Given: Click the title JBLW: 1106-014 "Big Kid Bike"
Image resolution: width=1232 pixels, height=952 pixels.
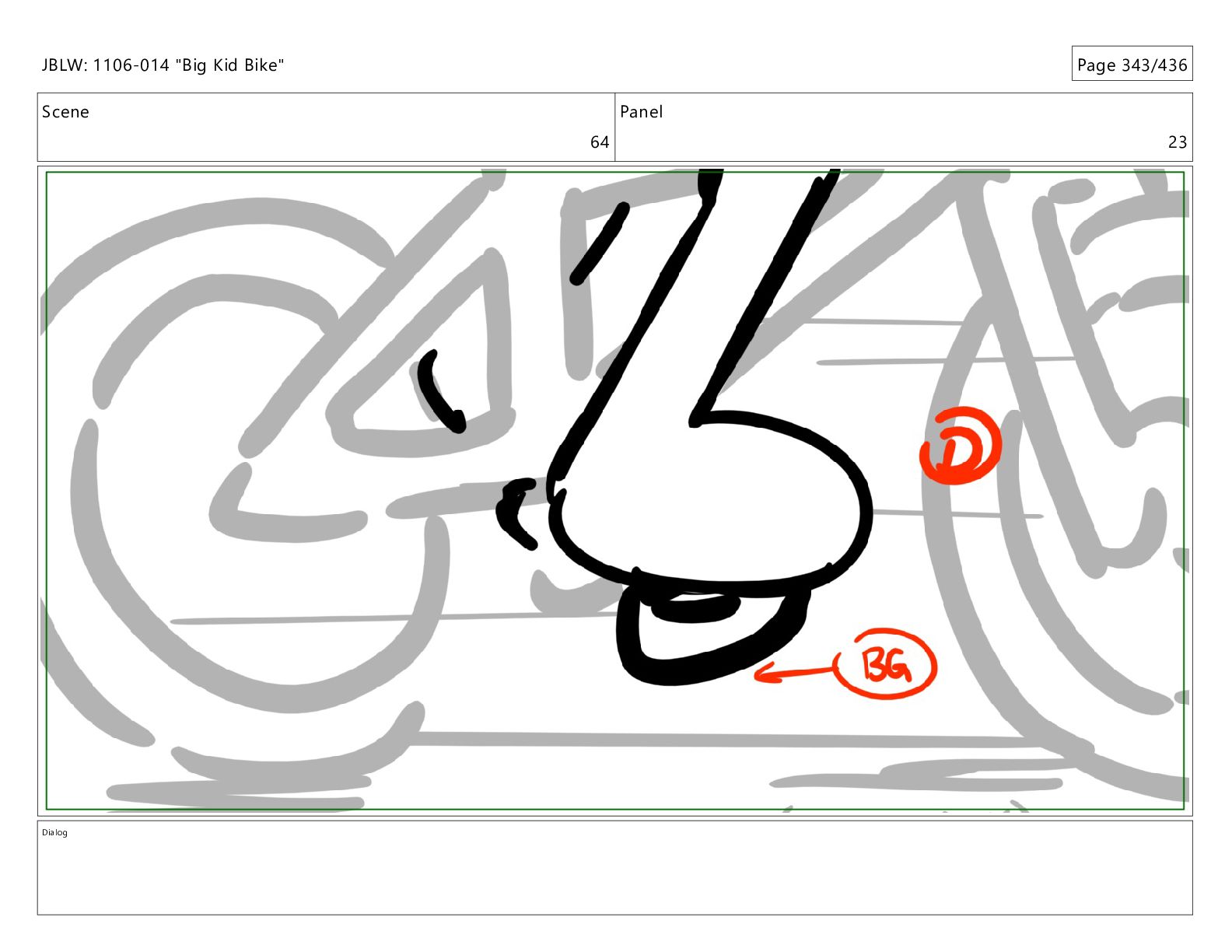Looking at the screenshot, I should click(163, 65).
